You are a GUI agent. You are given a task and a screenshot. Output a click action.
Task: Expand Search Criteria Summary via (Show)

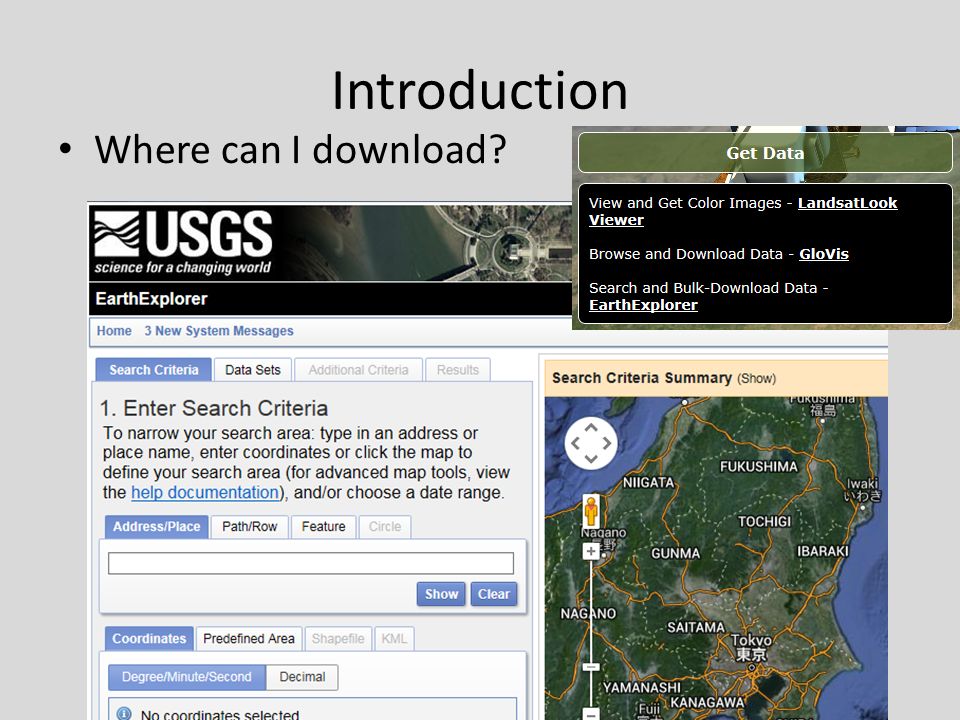tap(757, 378)
